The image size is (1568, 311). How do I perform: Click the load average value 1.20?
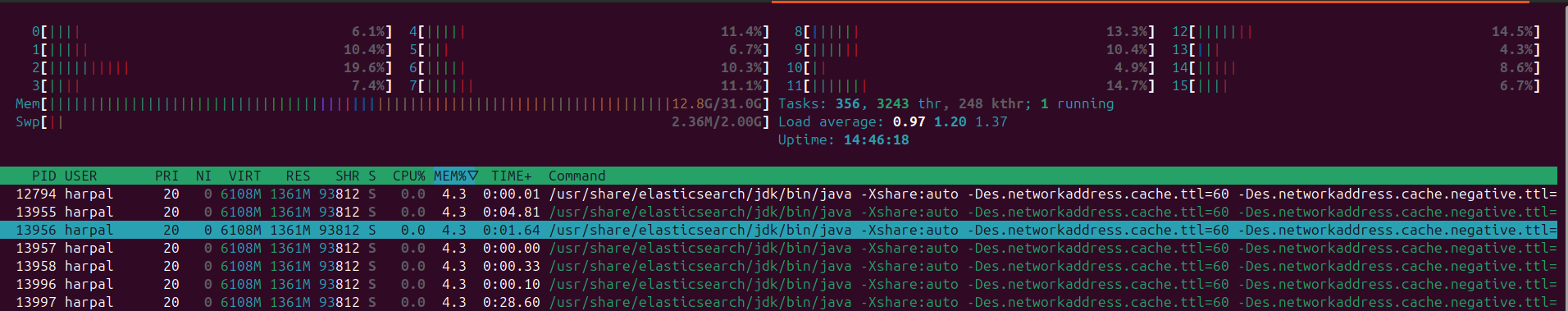tap(950, 121)
